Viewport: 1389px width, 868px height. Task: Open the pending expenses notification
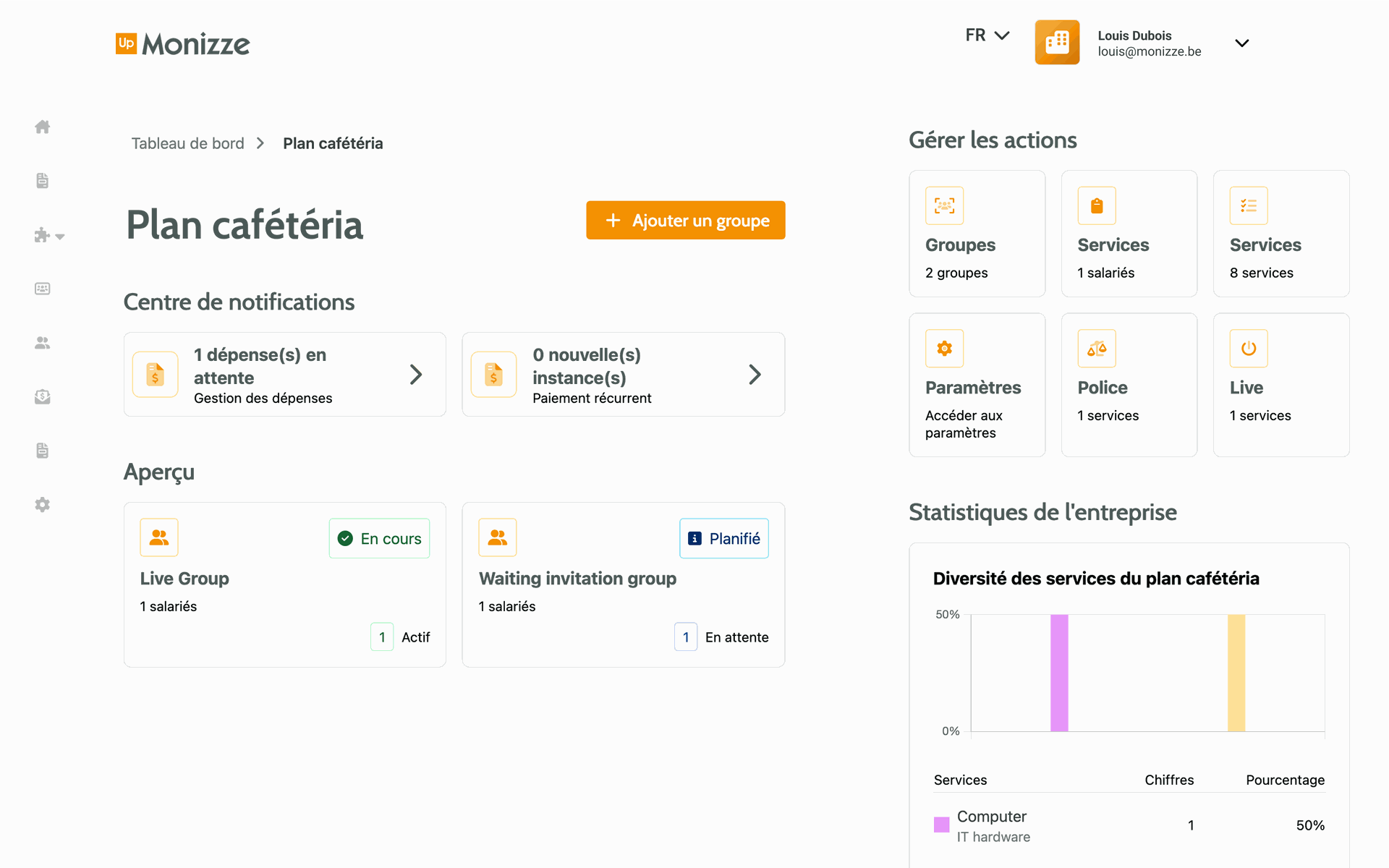(x=284, y=374)
